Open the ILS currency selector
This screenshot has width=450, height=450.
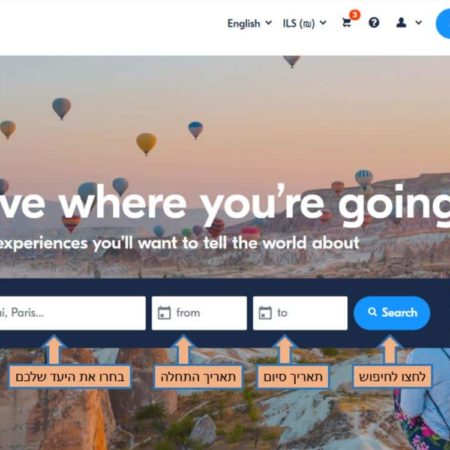tap(305, 23)
